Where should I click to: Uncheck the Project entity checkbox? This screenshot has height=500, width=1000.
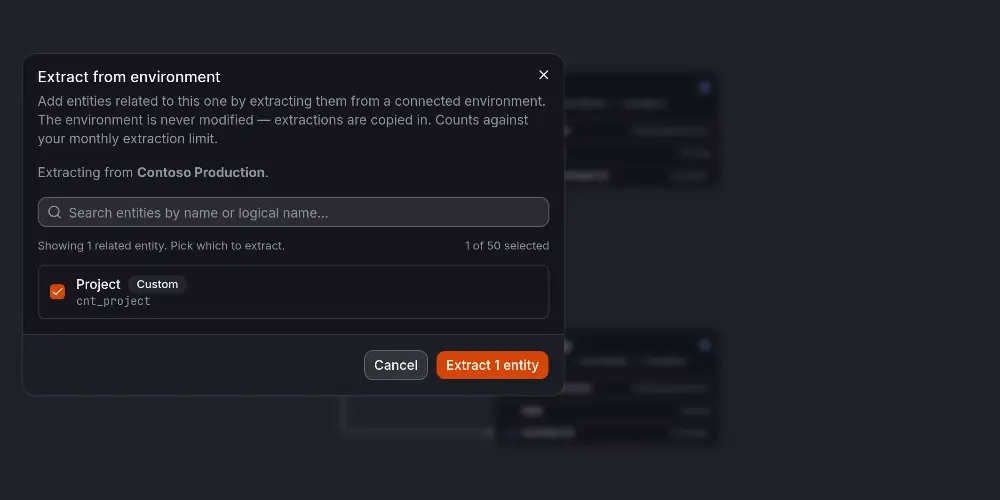coord(57,291)
